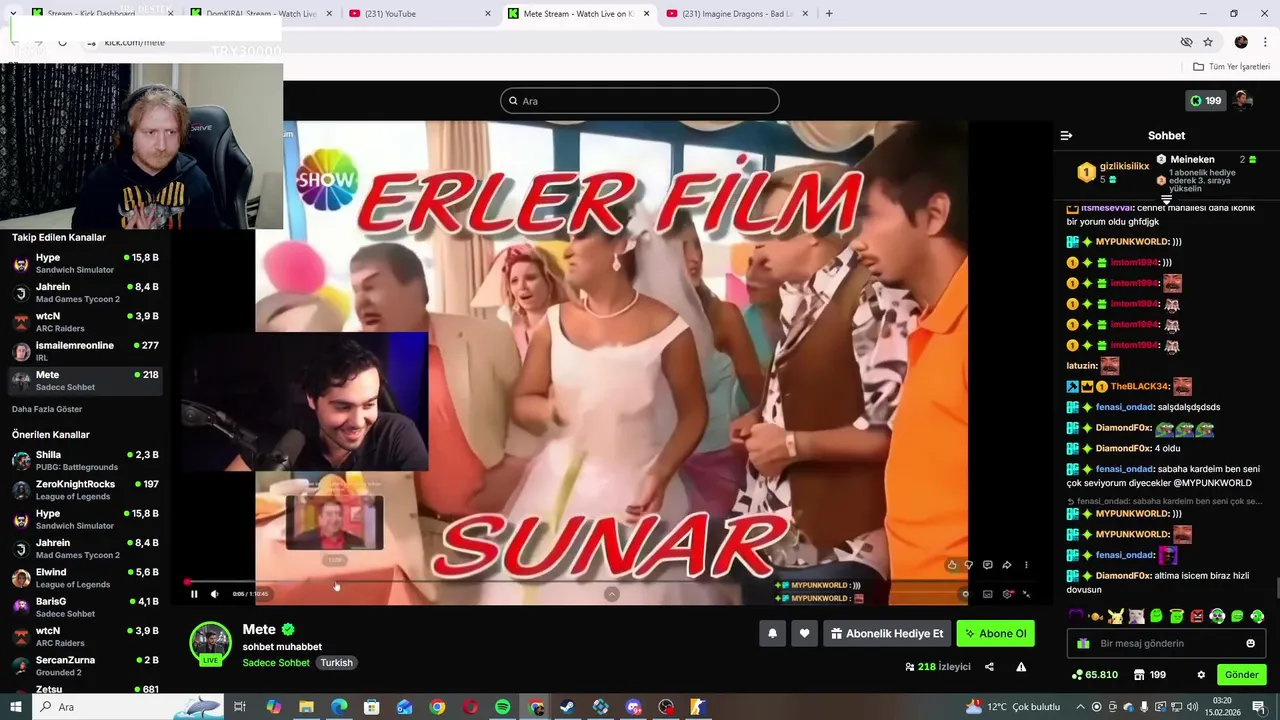Focus the Bir mesaj gönderin input
Viewport: 1280px width, 720px height.
click(x=1166, y=643)
